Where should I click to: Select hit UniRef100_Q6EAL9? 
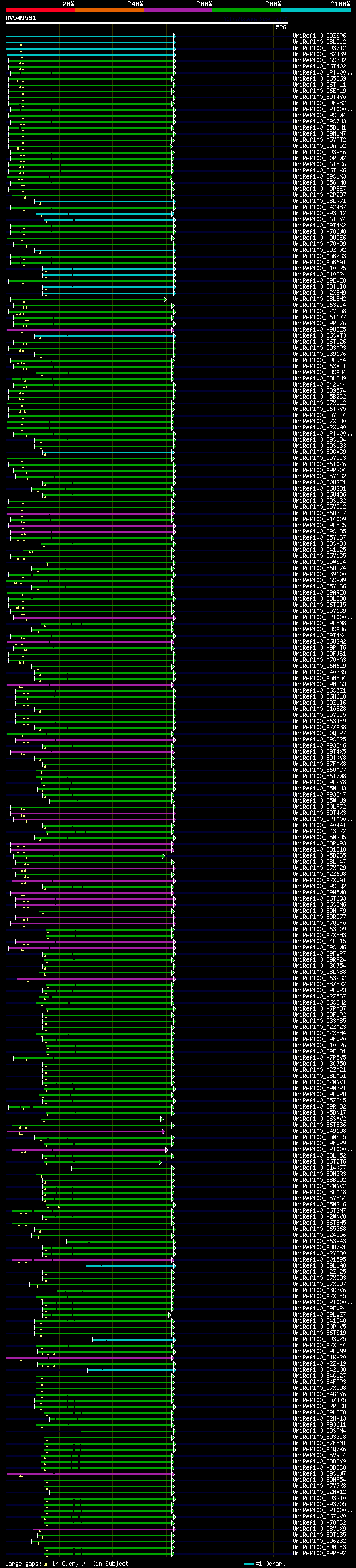pos(319,91)
